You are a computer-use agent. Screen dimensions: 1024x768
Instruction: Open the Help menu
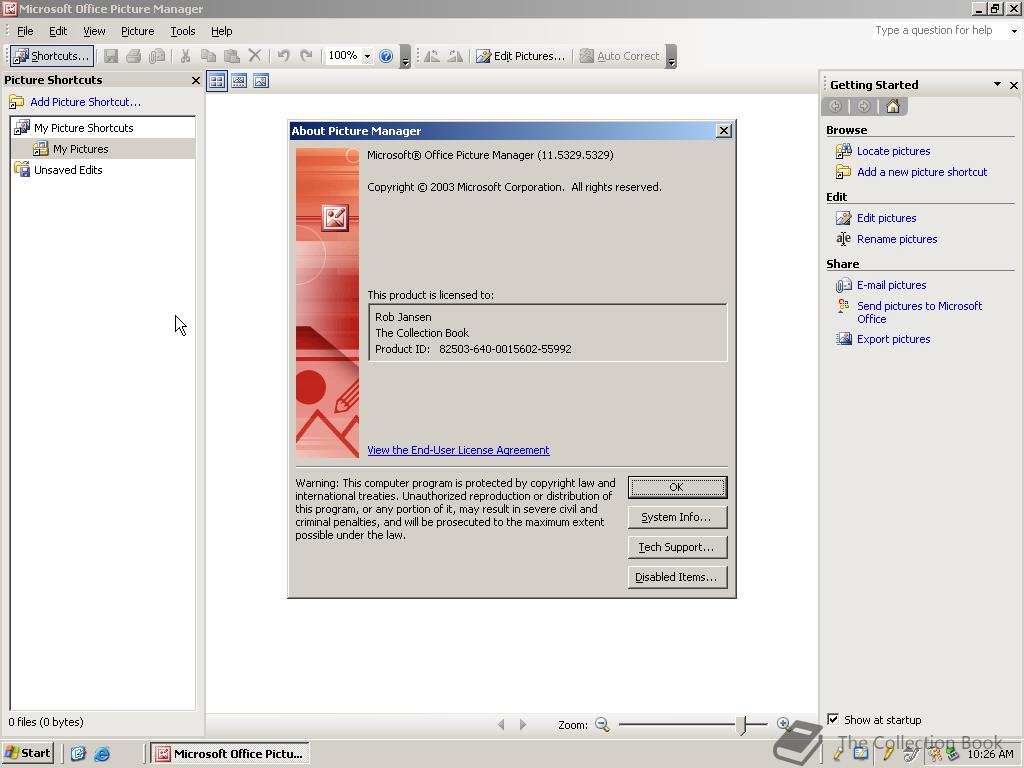pyautogui.click(x=221, y=31)
